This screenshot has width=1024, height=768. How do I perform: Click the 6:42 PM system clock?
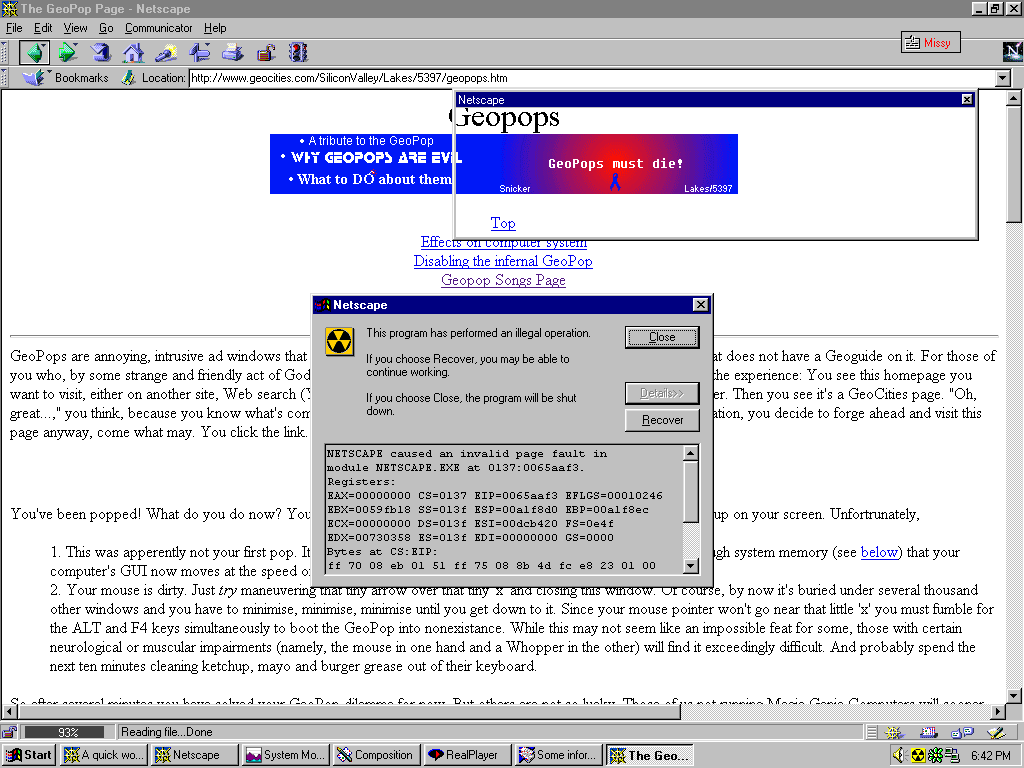click(x=991, y=756)
